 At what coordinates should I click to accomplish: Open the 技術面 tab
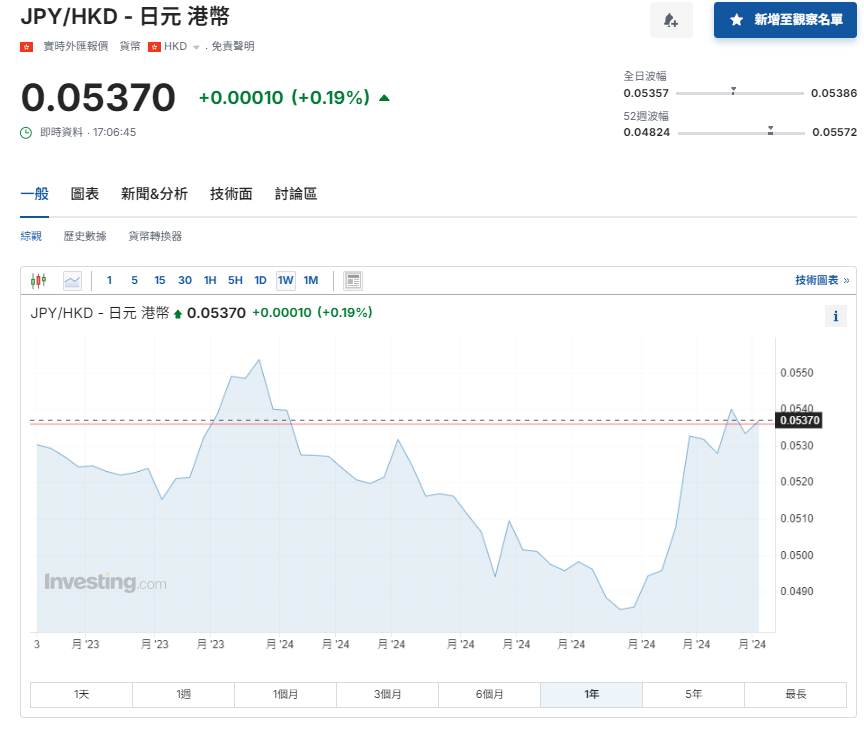point(231,194)
